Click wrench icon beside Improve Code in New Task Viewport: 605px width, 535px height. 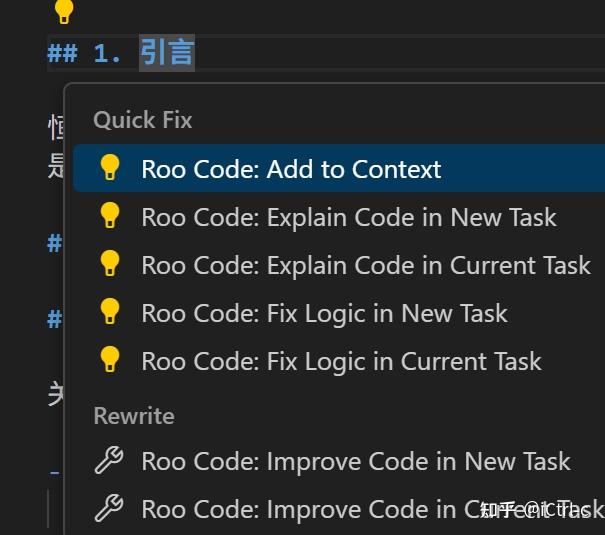pyautogui.click(x=109, y=460)
